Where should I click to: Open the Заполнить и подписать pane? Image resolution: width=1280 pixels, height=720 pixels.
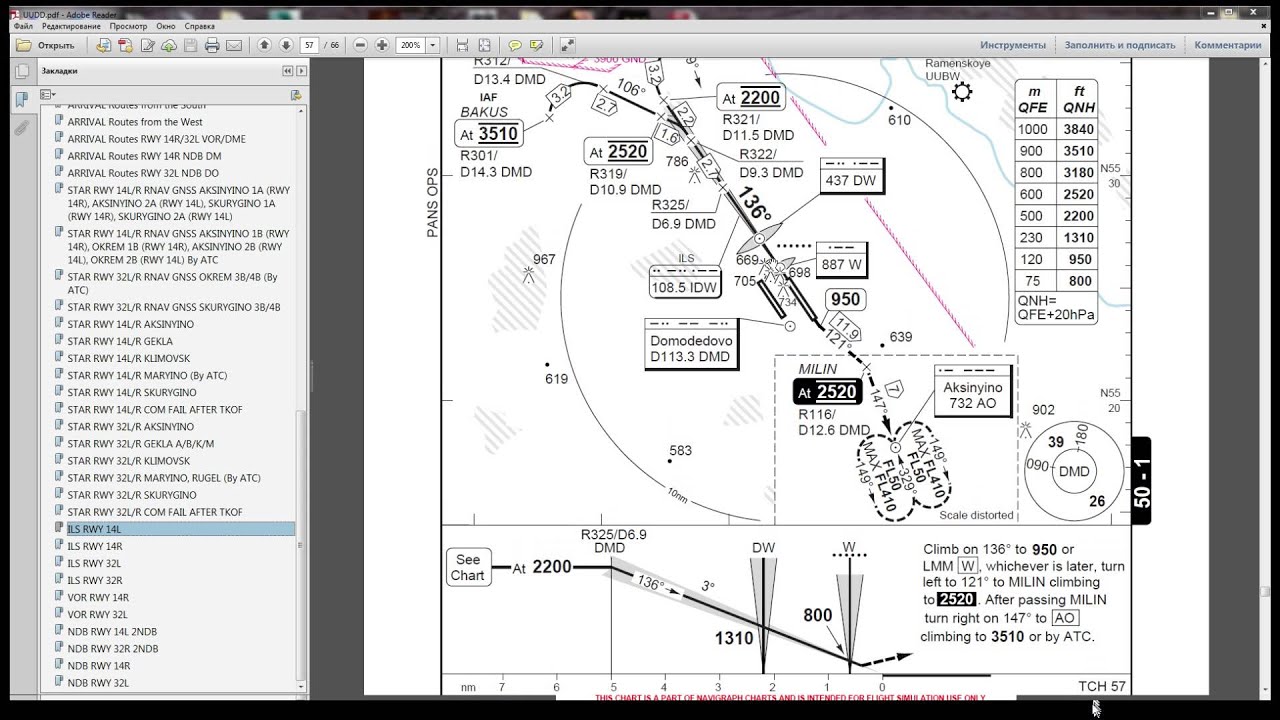[1120, 45]
